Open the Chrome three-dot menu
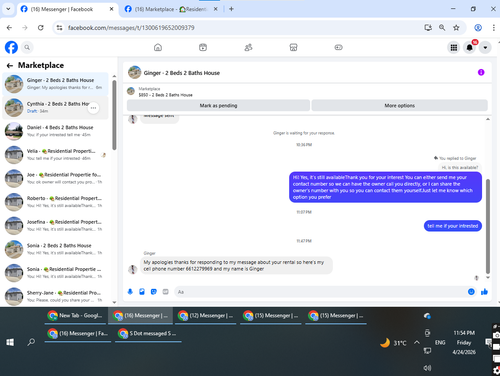 pos(493,28)
